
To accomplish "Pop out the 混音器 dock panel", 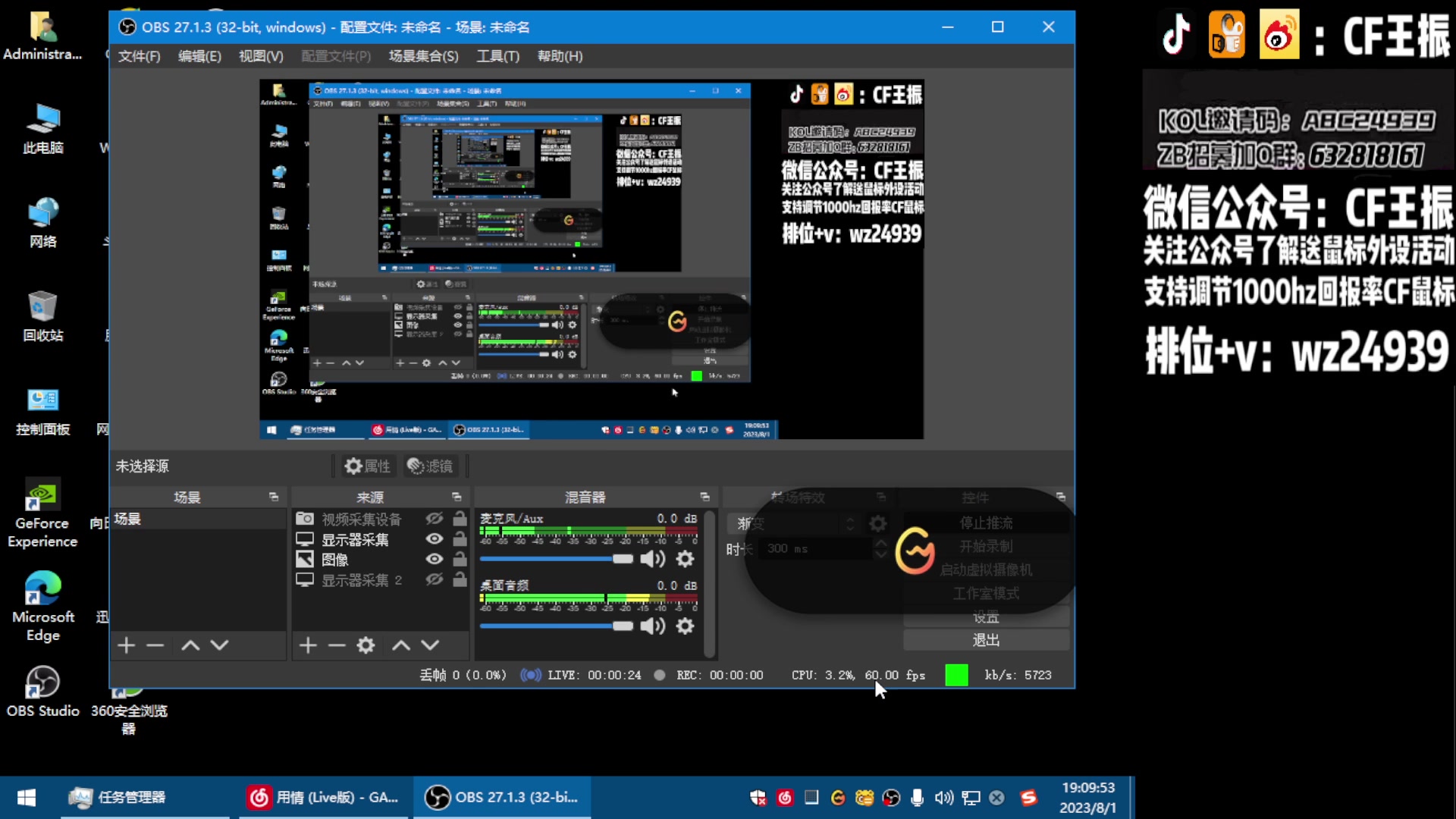I will [704, 497].
